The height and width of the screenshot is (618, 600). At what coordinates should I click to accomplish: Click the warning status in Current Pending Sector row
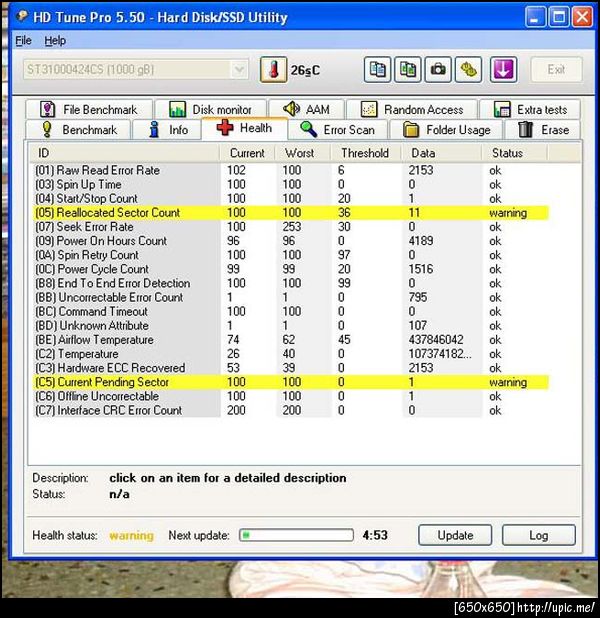pos(508,382)
